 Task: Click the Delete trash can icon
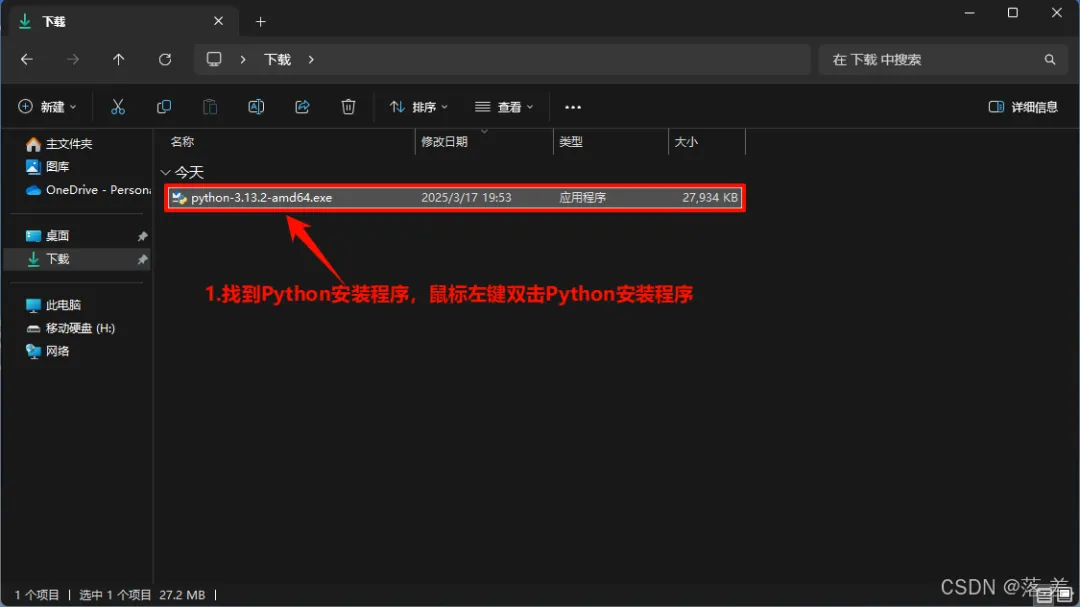(349, 107)
